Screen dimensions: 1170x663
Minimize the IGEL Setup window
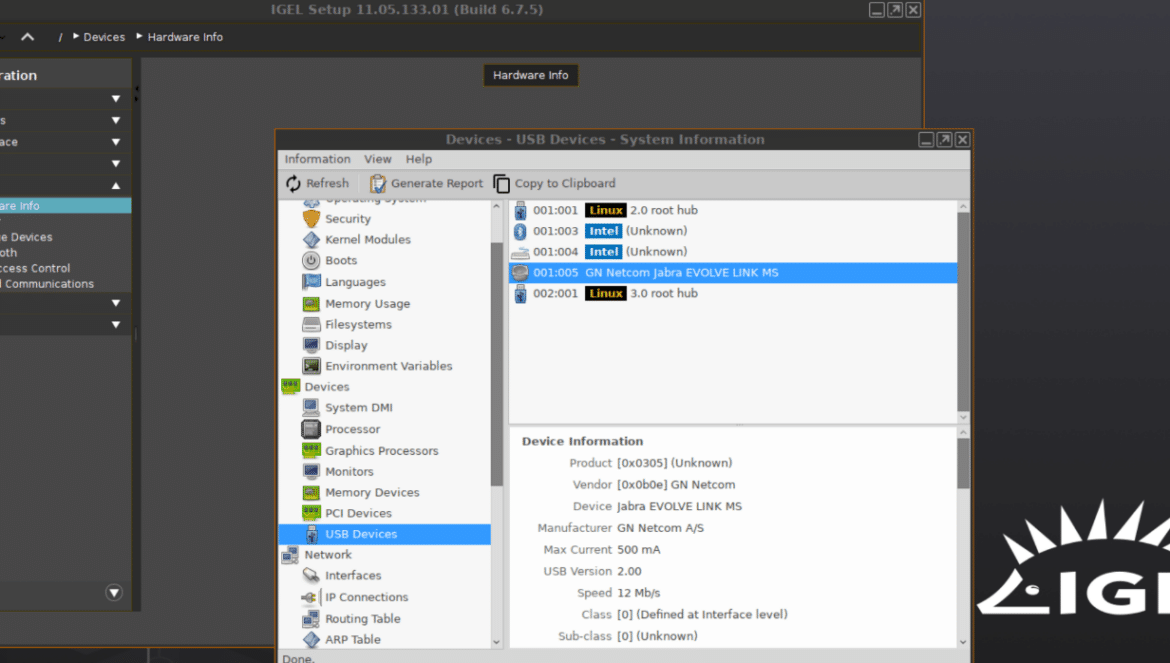[x=877, y=10]
